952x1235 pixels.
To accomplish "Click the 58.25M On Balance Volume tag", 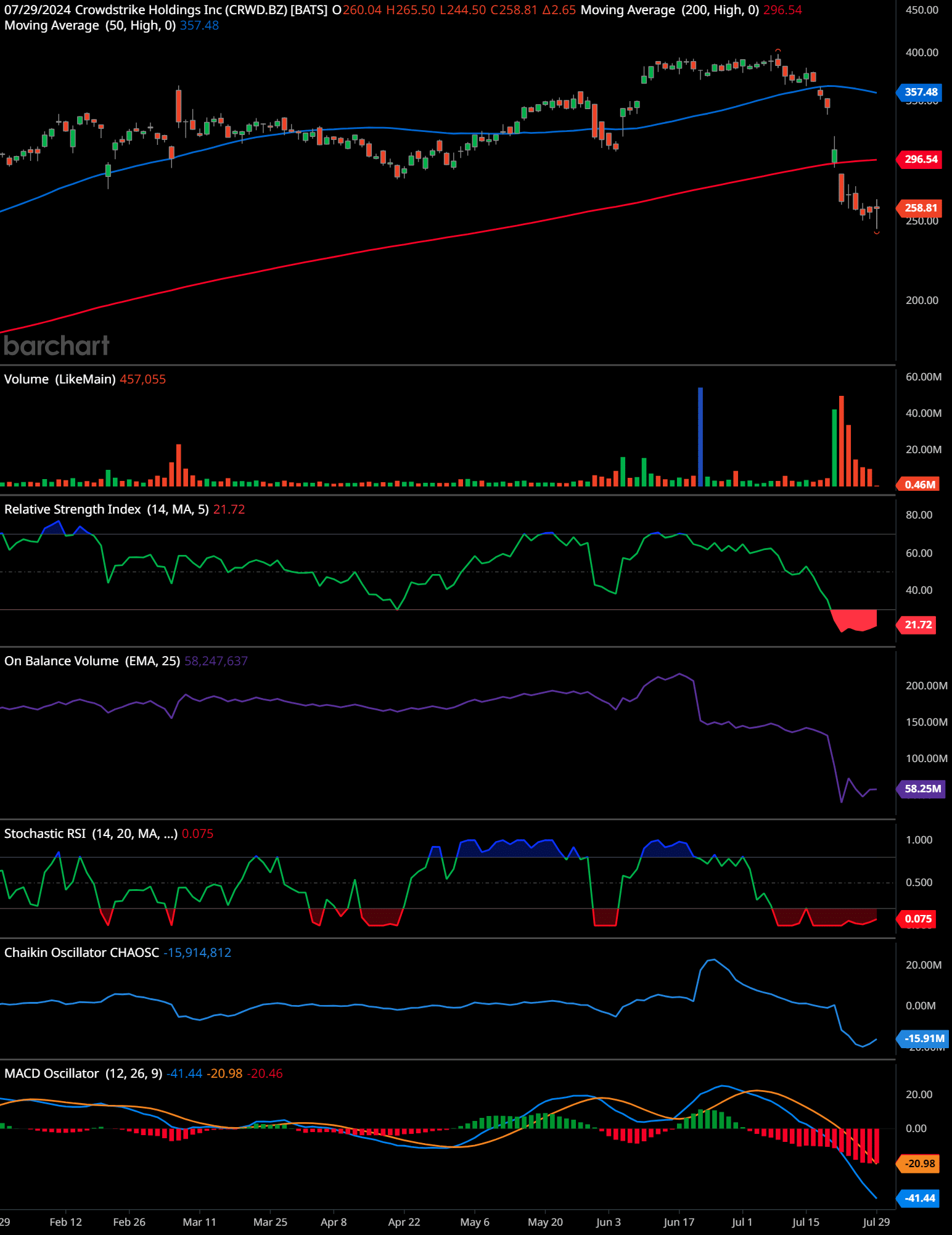I will tap(921, 789).
